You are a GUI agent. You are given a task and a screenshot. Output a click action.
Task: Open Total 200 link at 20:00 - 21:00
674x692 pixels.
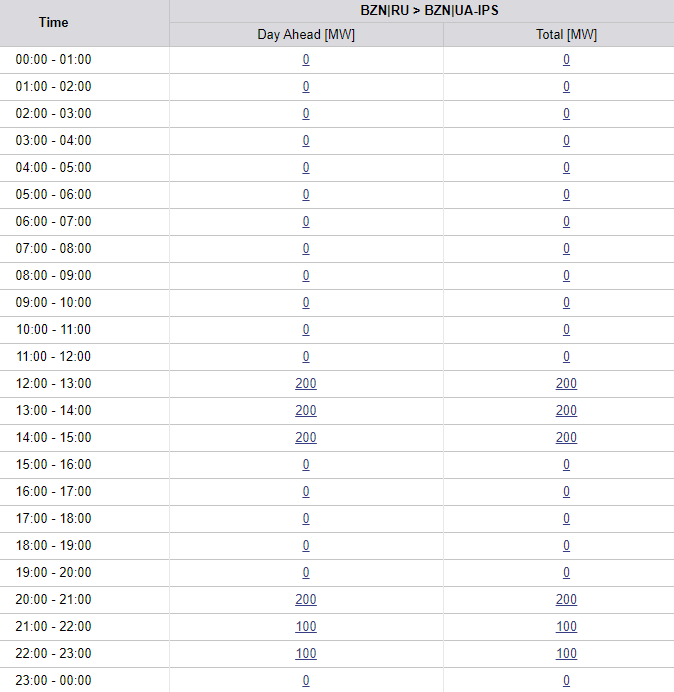(x=566, y=600)
